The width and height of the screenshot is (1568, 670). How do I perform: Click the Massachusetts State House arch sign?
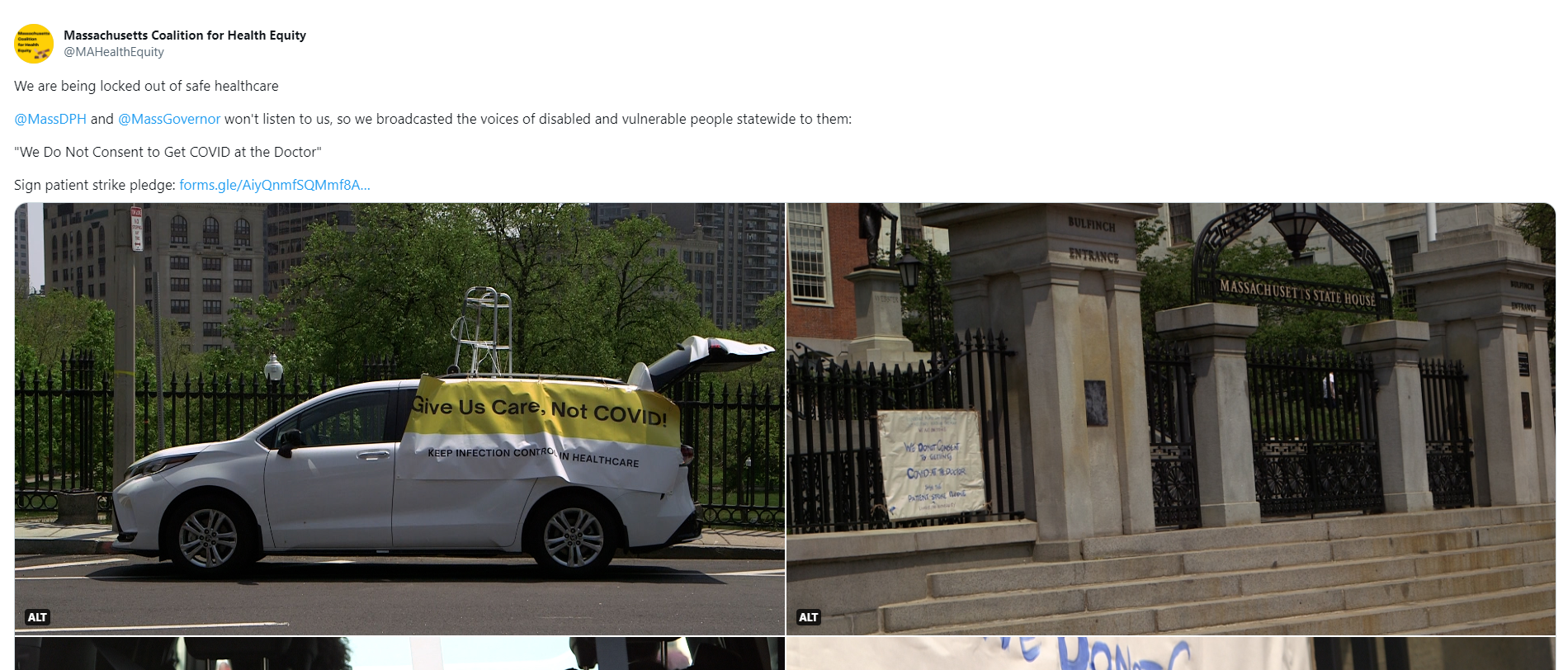[x=1296, y=293]
